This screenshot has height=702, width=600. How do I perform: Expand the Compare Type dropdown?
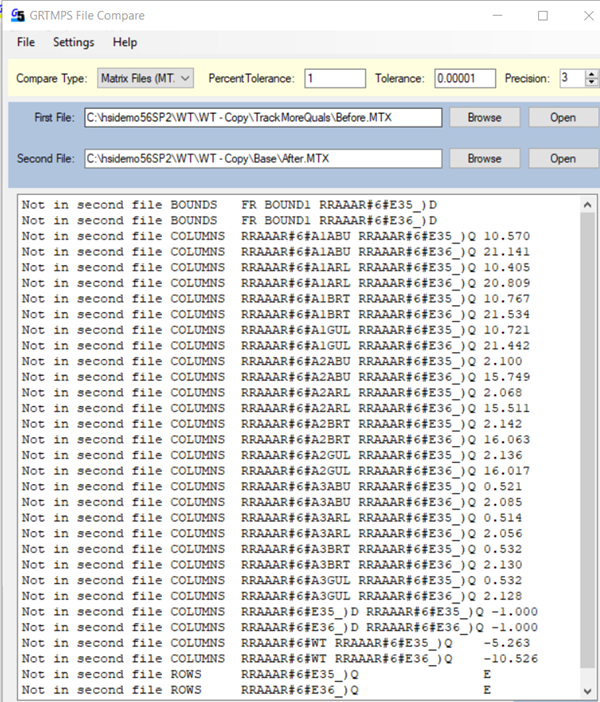tap(146, 78)
